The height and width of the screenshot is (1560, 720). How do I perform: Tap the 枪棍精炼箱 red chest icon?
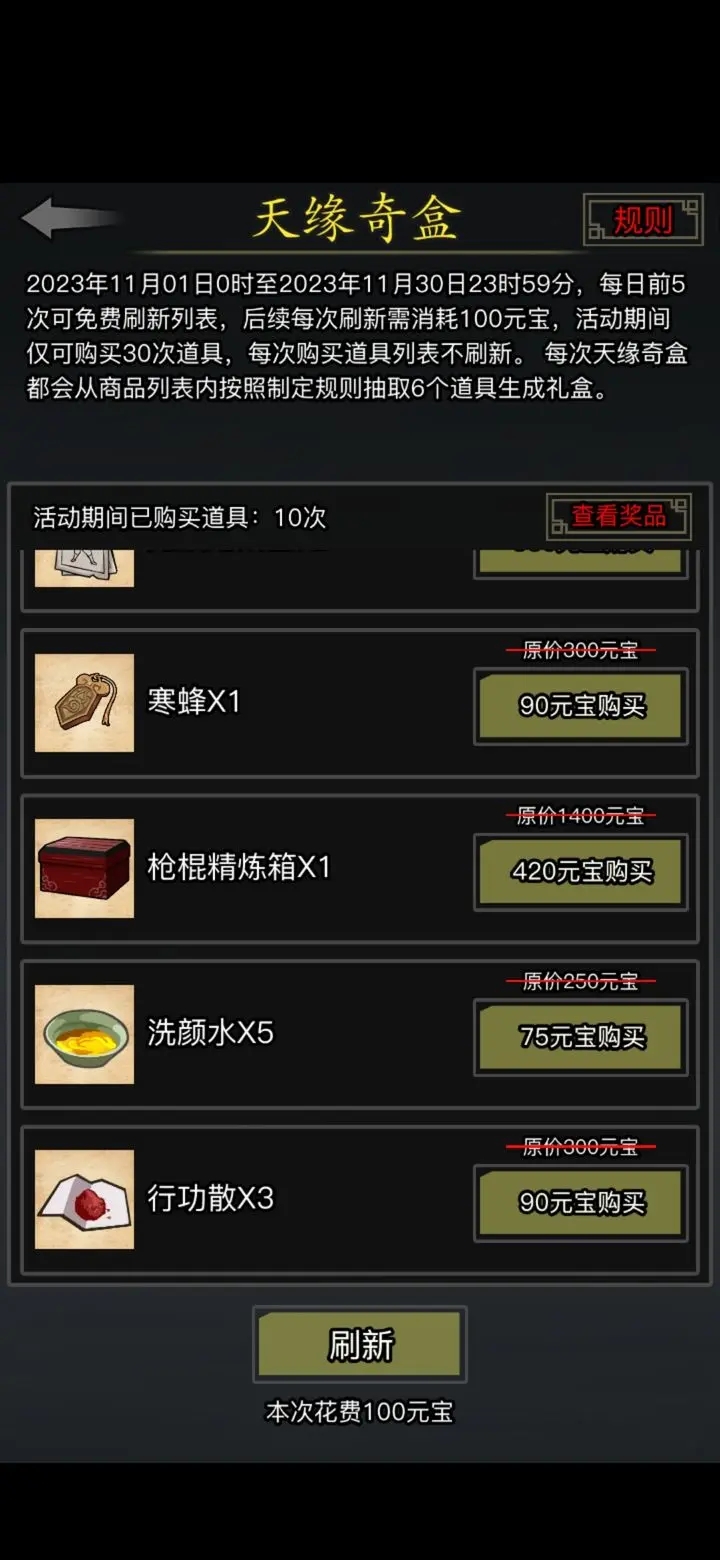tap(84, 868)
